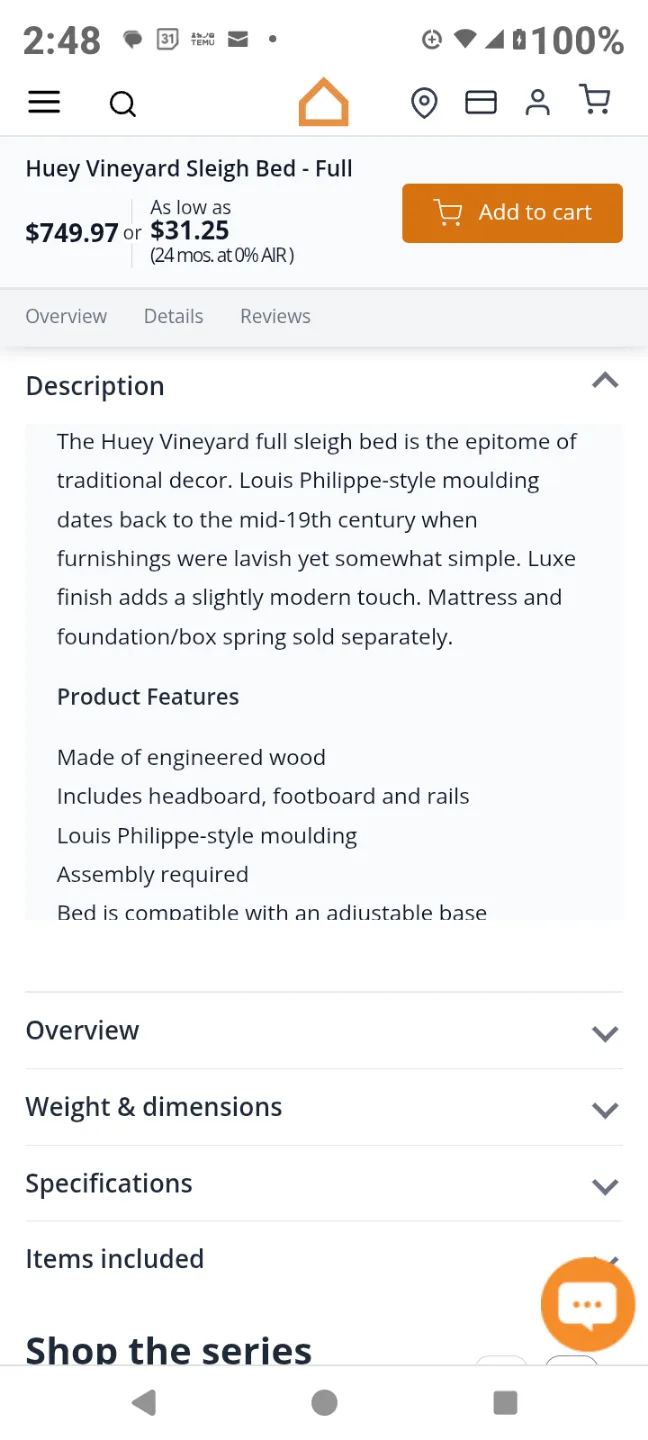
Task: Open the account profile icon
Action: tap(537, 101)
